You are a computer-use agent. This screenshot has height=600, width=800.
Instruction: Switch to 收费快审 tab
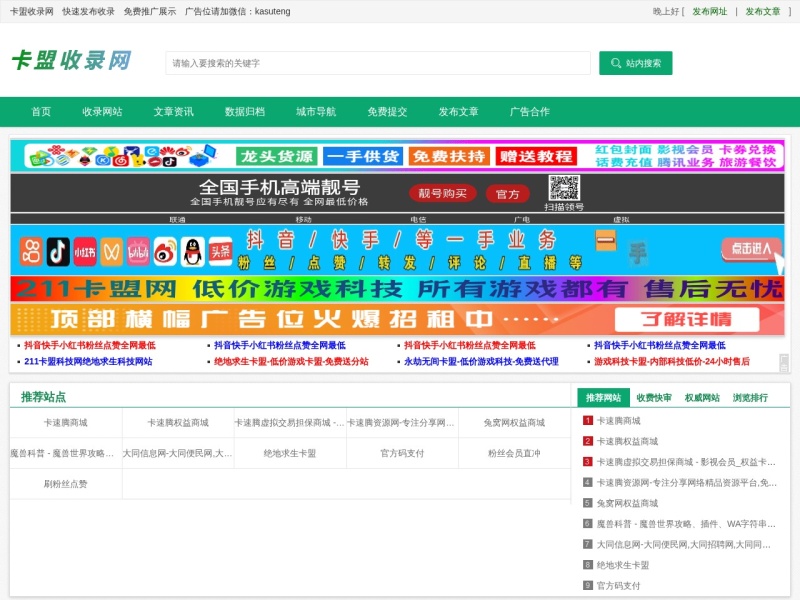654,397
